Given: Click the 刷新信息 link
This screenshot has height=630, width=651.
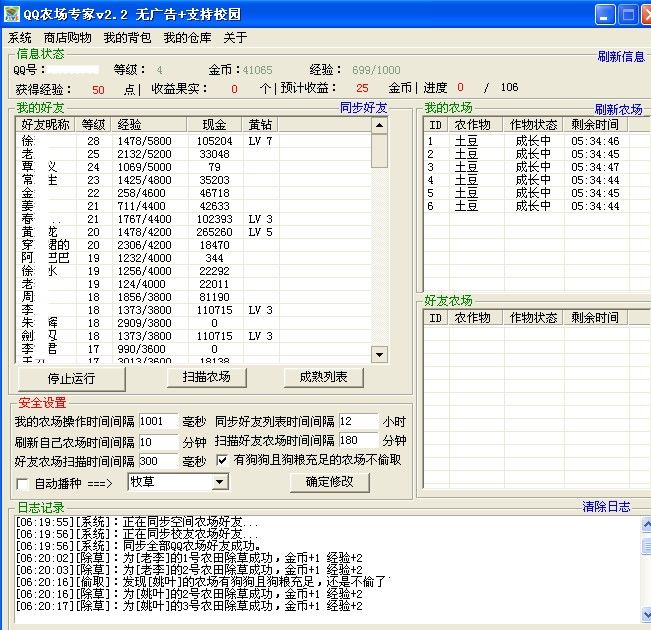Looking at the screenshot, I should tap(621, 56).
